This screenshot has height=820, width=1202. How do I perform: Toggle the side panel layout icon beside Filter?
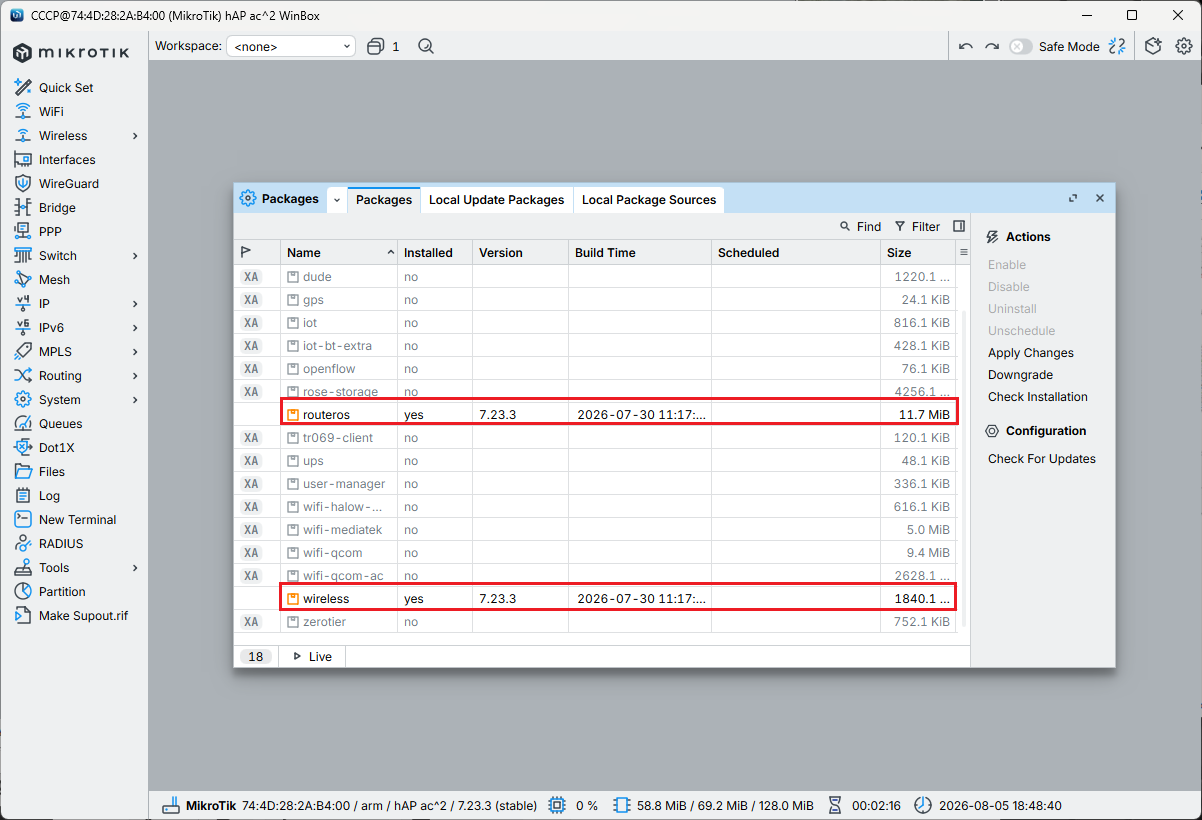point(959,226)
